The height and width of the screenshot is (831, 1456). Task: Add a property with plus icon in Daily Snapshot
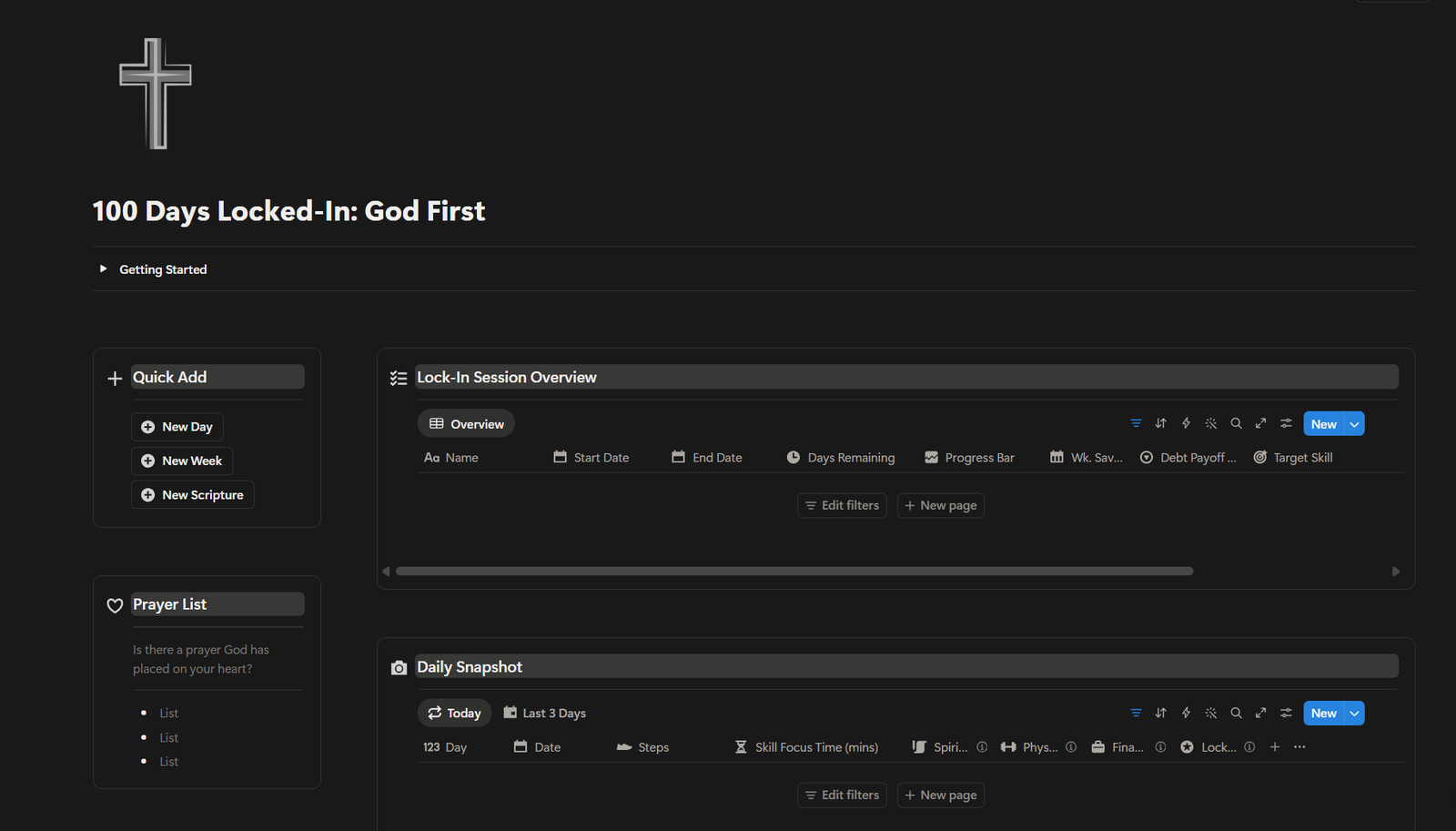point(1275,747)
